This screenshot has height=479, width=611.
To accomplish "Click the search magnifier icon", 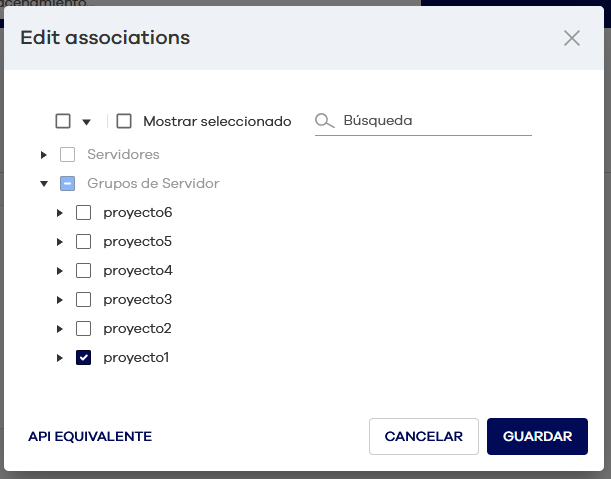I will 325,121.
